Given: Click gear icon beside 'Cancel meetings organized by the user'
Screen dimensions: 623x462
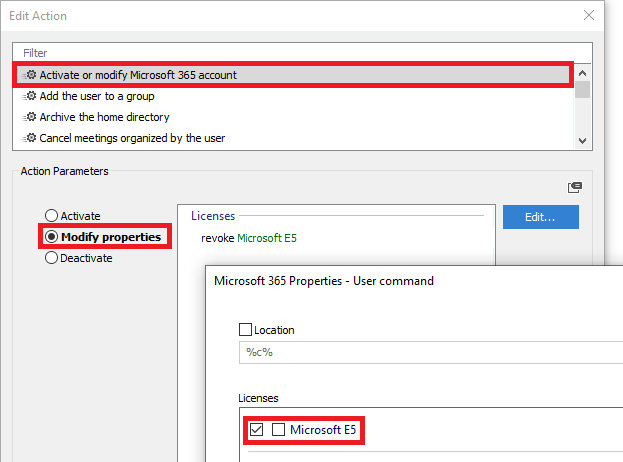Looking at the screenshot, I should (x=29, y=138).
